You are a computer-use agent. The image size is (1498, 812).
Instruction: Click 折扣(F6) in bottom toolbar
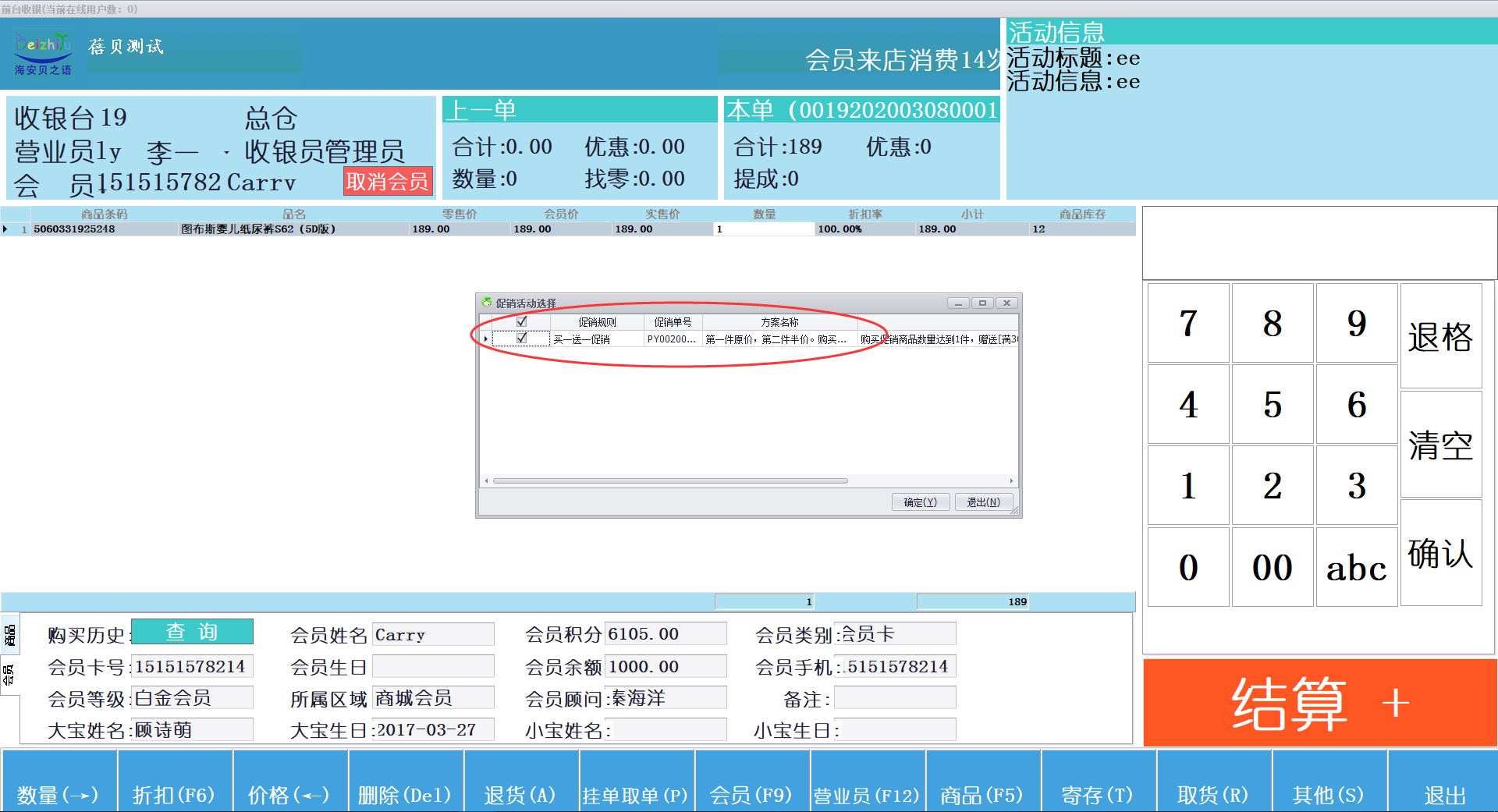coord(174,781)
